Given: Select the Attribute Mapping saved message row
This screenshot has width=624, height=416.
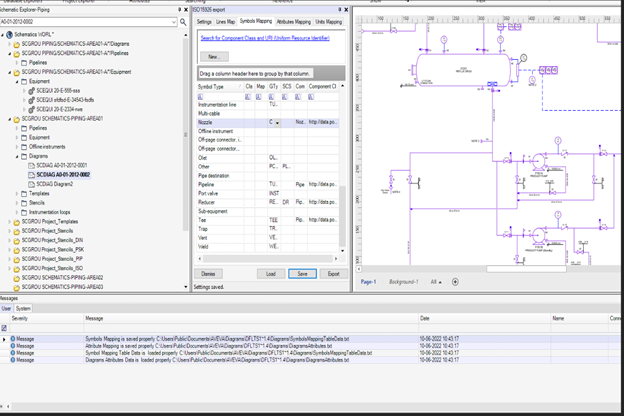Looking at the screenshot, I should [x=310, y=346].
